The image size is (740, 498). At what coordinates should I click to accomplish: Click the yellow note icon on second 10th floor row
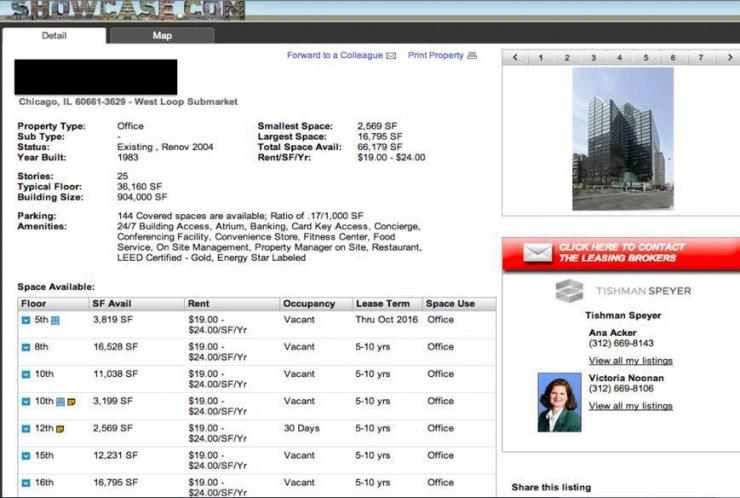[x=71, y=401]
